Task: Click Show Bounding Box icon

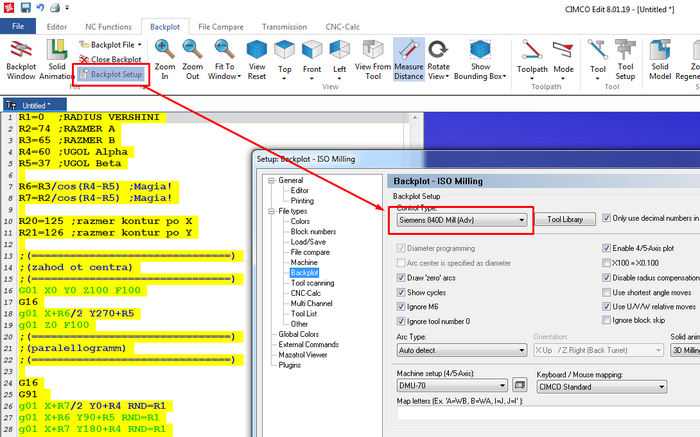Action: click(x=480, y=58)
